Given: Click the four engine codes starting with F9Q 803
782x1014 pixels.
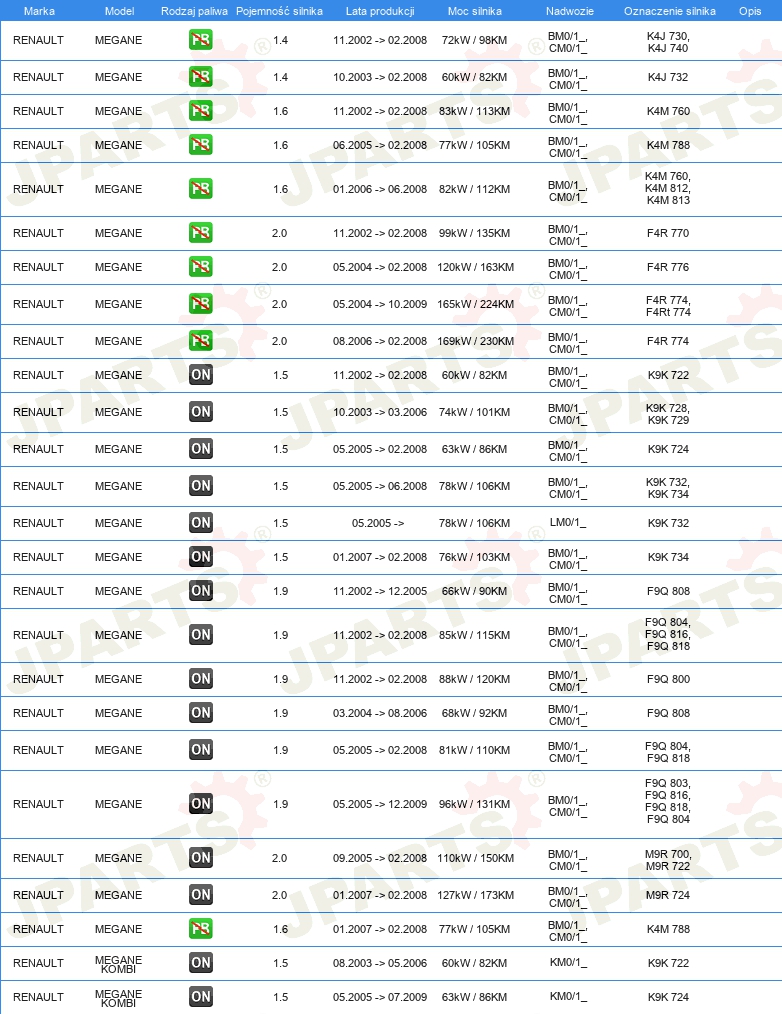Looking at the screenshot, I should [668, 801].
